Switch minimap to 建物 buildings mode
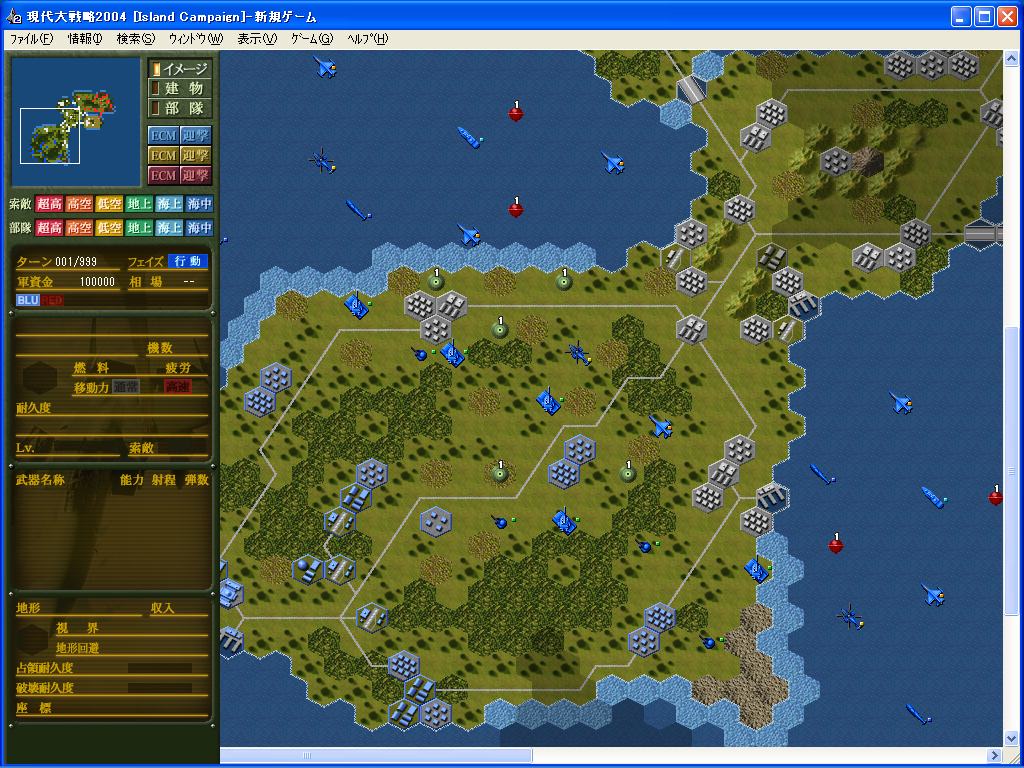Image resolution: width=1024 pixels, height=768 pixels. (180, 88)
